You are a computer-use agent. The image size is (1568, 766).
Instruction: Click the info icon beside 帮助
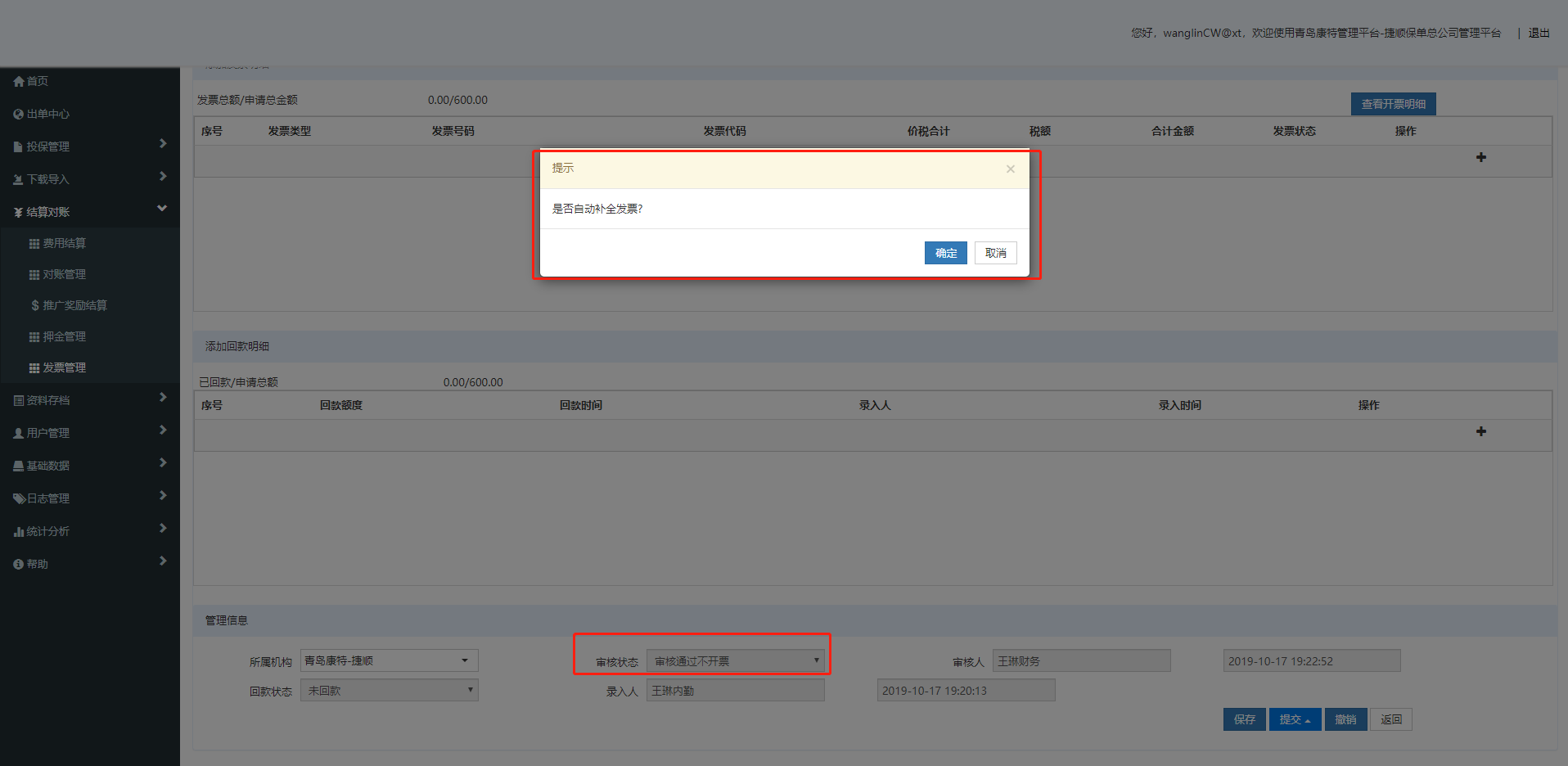tap(18, 564)
